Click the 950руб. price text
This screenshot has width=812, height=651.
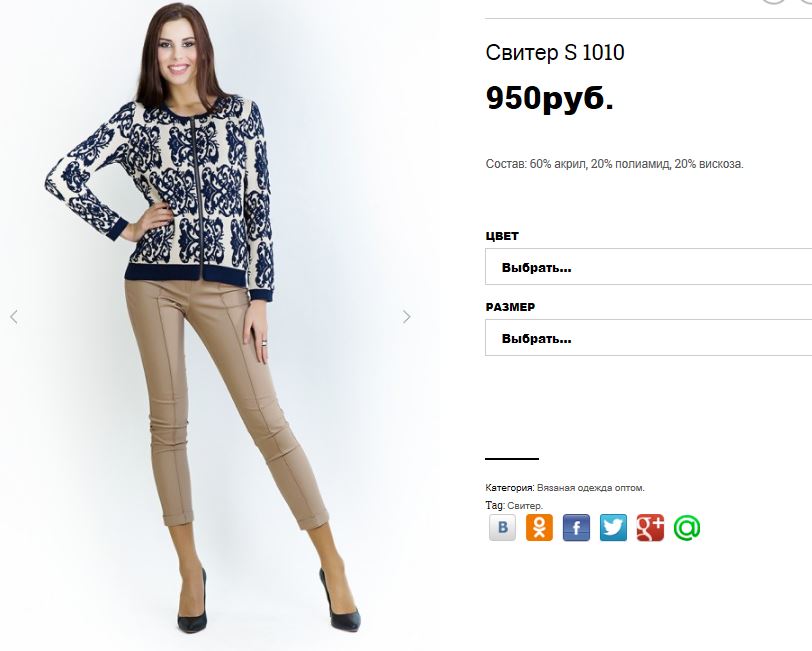(x=550, y=97)
